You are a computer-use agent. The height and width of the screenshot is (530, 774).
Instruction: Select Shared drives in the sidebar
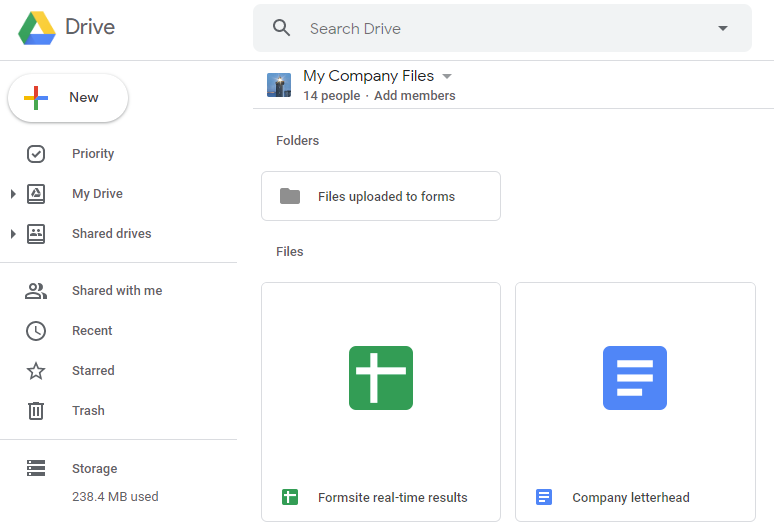point(111,234)
